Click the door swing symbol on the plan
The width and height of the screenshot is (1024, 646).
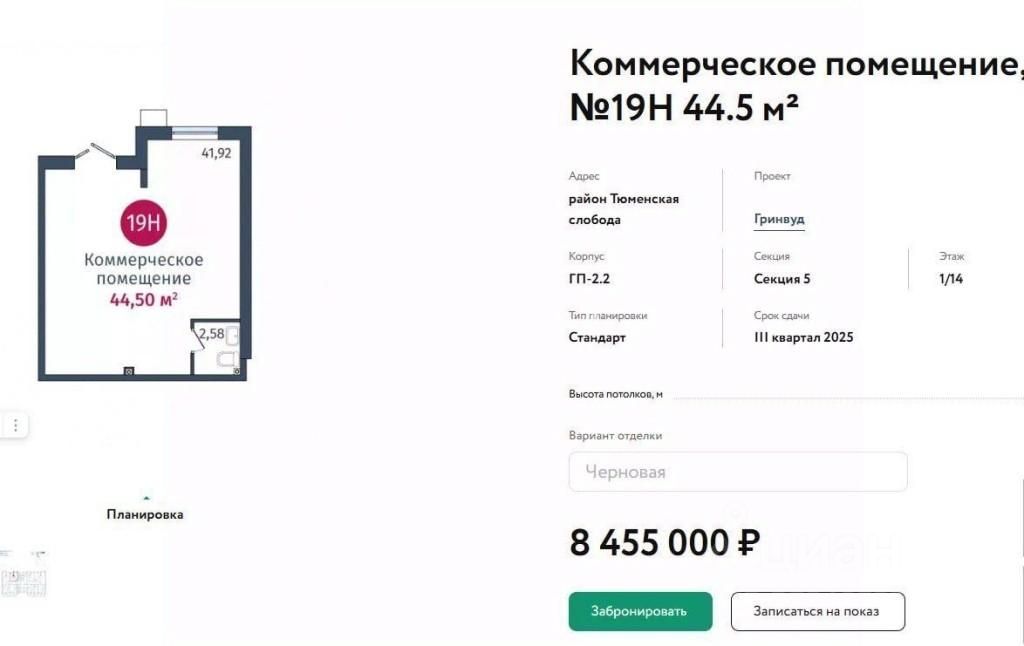click(95, 152)
